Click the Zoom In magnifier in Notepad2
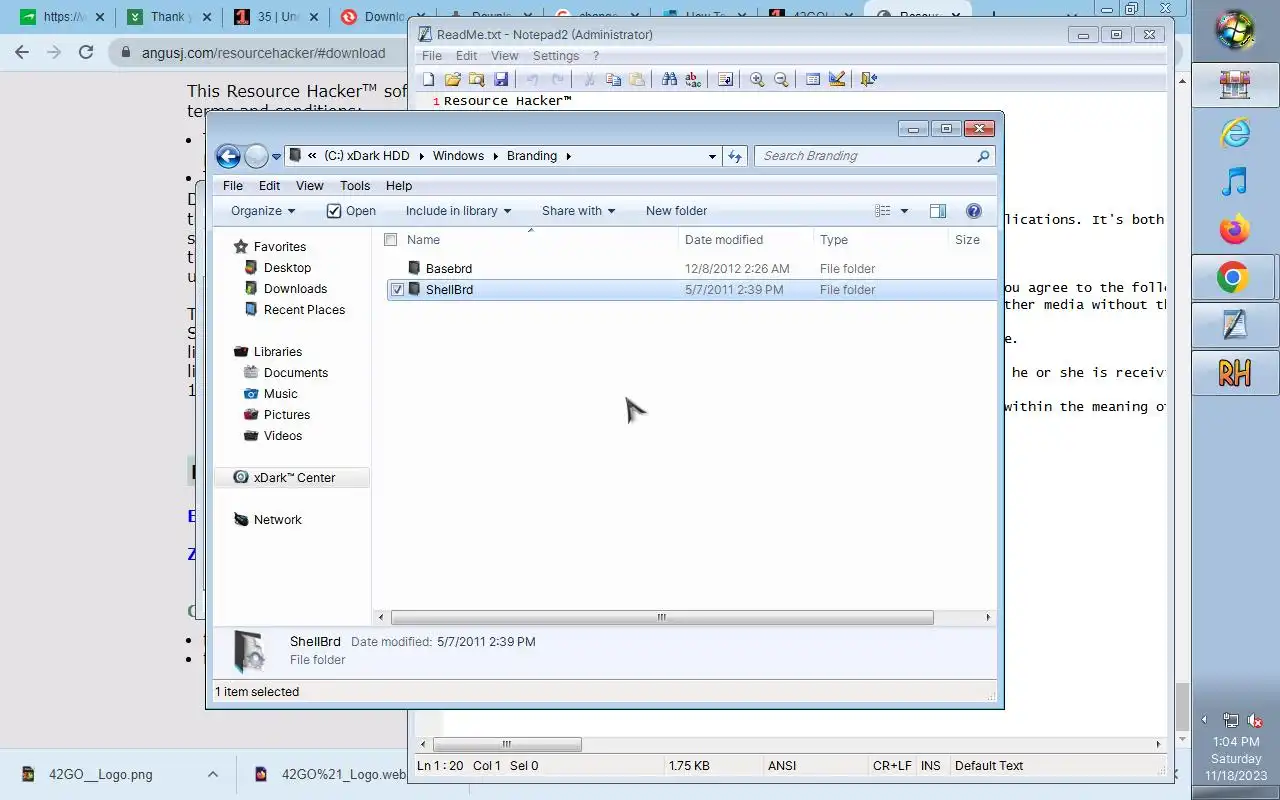 click(757, 79)
